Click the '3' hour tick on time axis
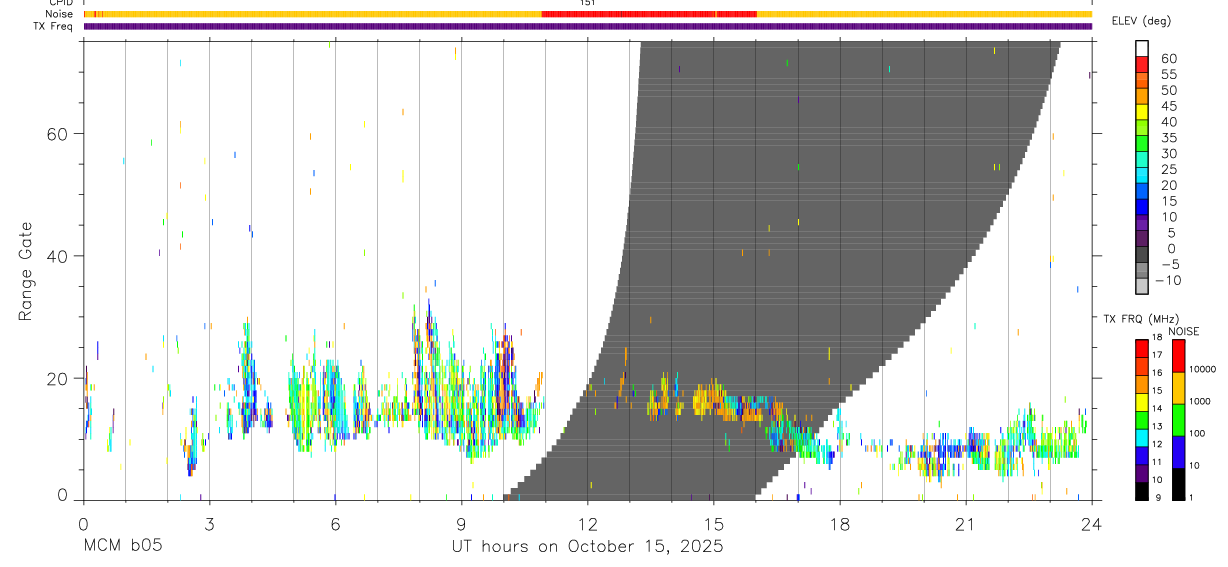Screen dimensions: 1228x567 pos(209,523)
